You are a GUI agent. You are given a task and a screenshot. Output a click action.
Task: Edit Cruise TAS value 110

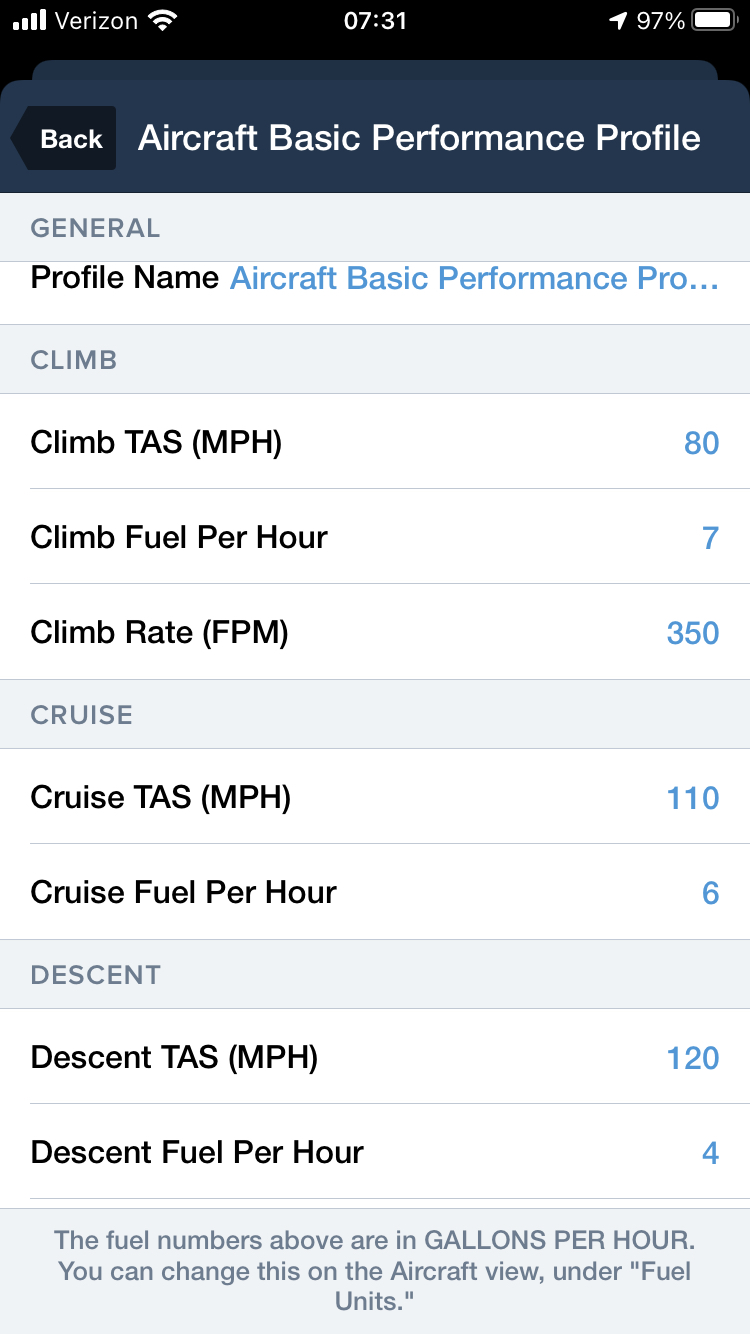(x=693, y=798)
